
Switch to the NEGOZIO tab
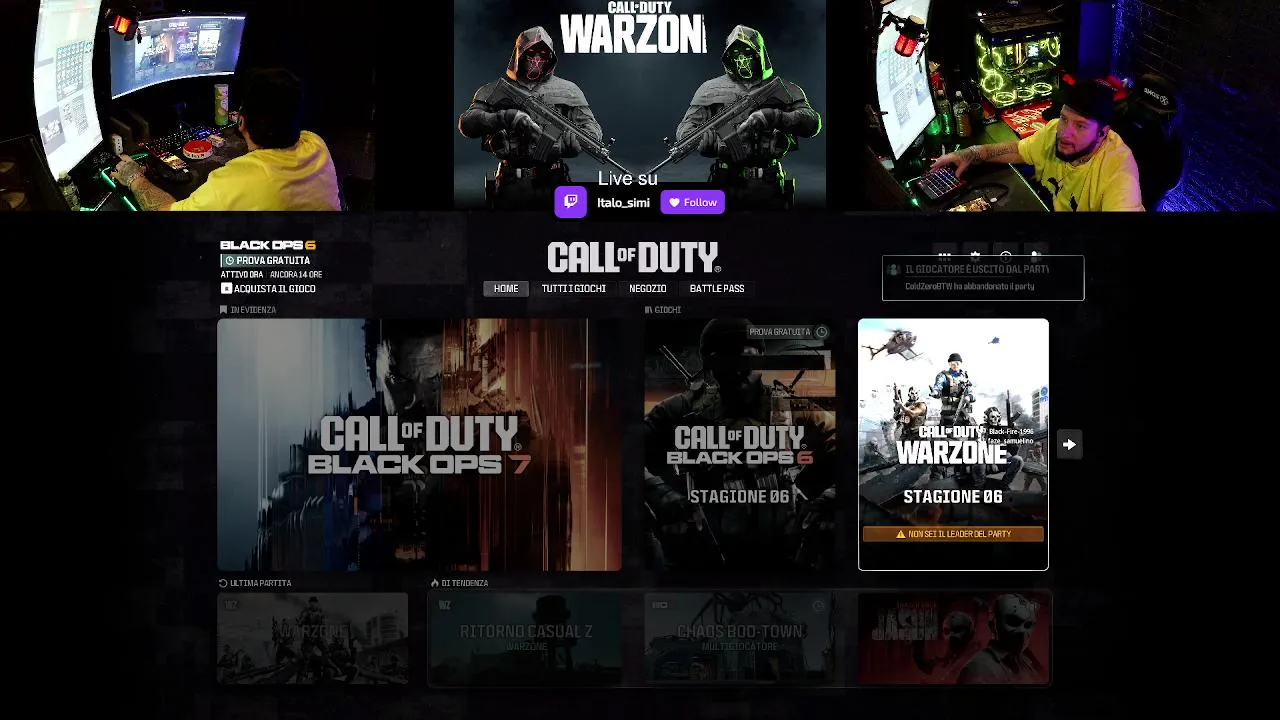point(648,288)
